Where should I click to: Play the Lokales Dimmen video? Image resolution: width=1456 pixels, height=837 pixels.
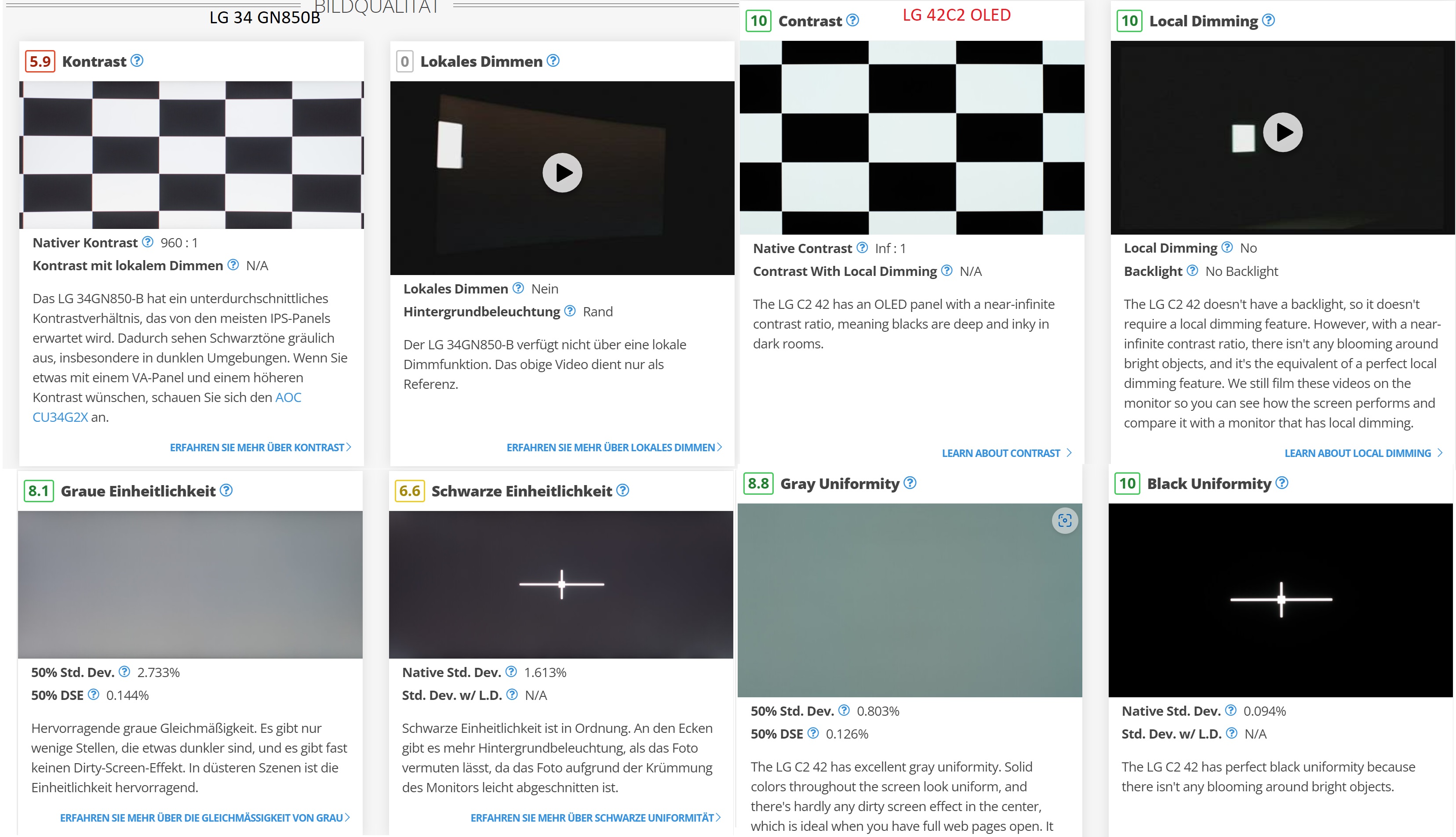[x=562, y=173]
